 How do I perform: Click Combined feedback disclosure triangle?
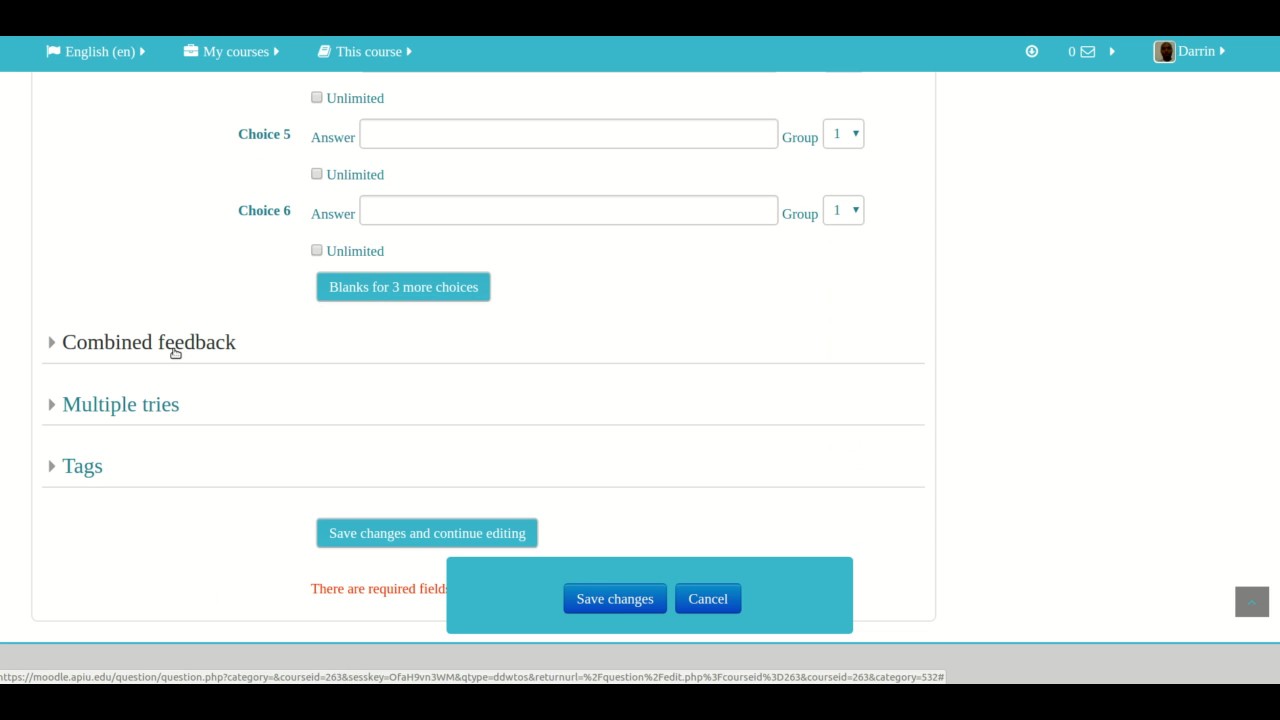(x=52, y=342)
